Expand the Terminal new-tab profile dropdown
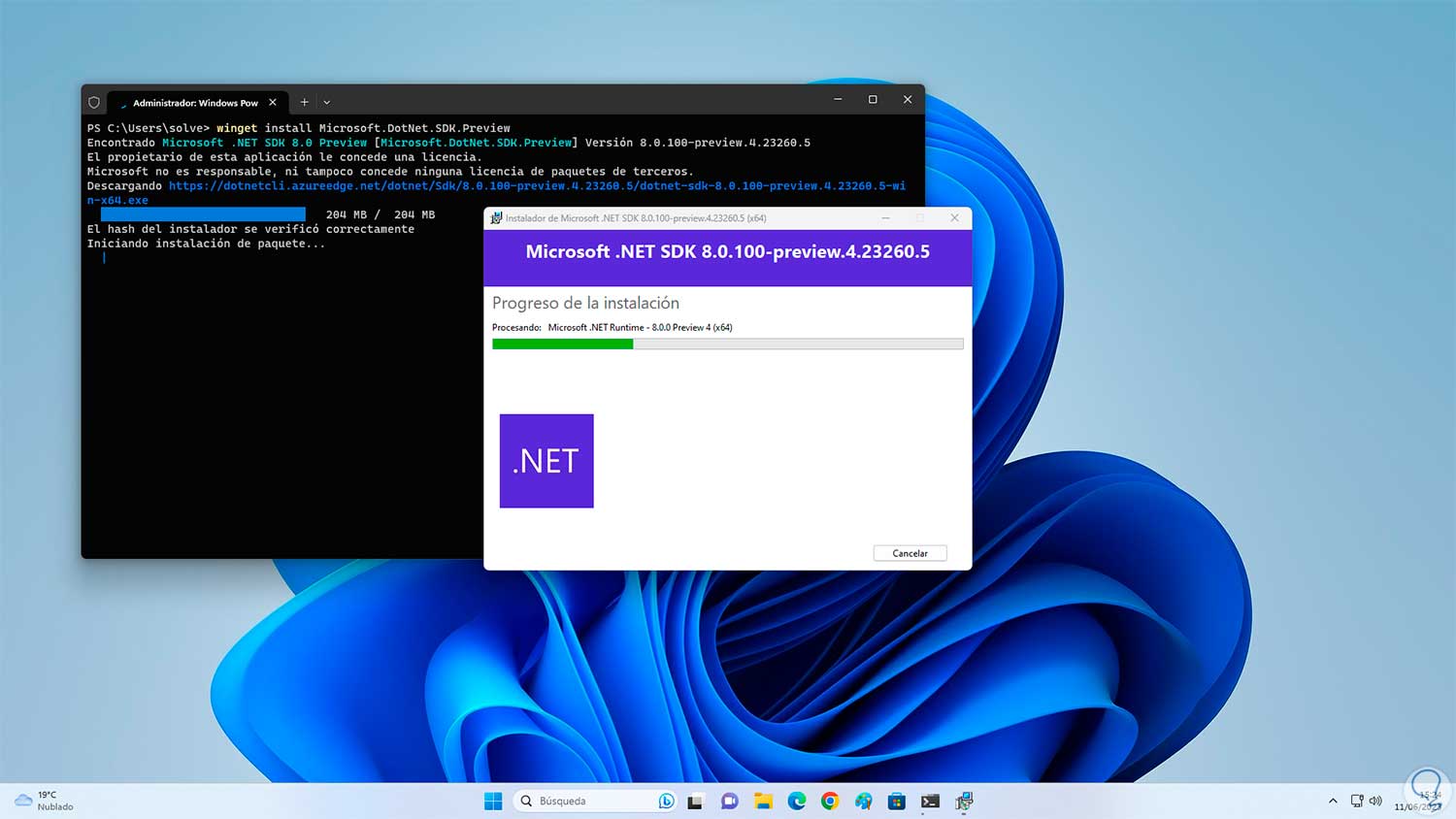 [327, 102]
